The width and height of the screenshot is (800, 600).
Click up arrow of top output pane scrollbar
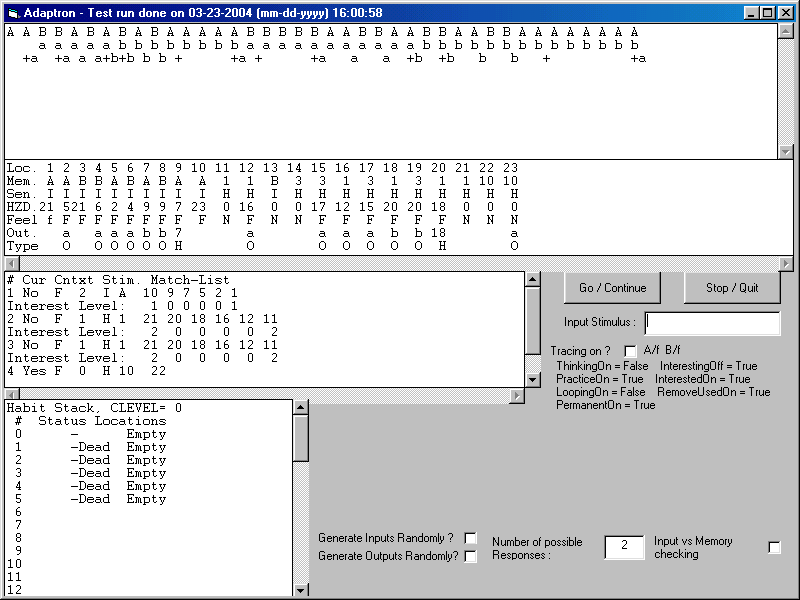pos(786,32)
